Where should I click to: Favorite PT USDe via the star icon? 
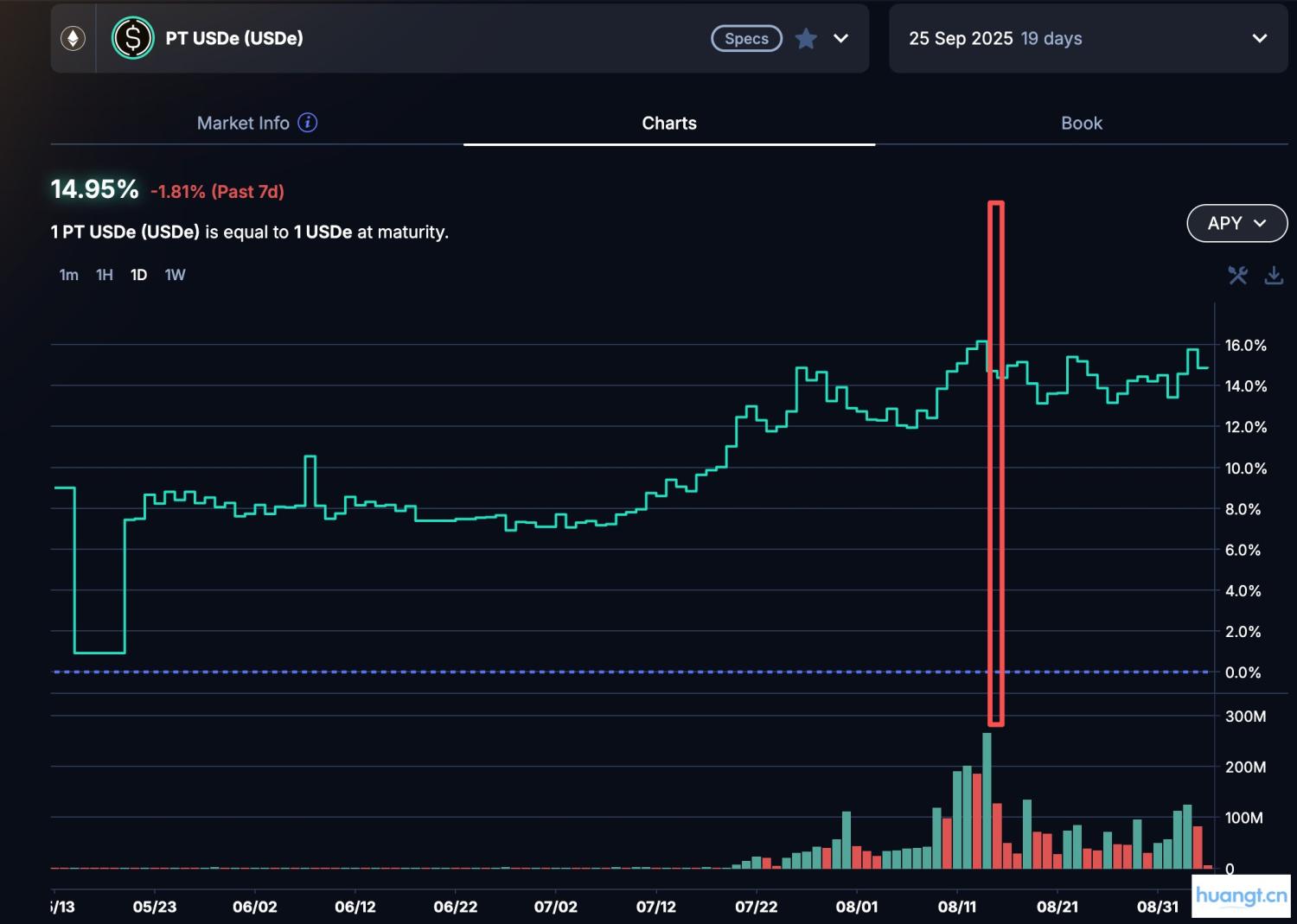806,38
